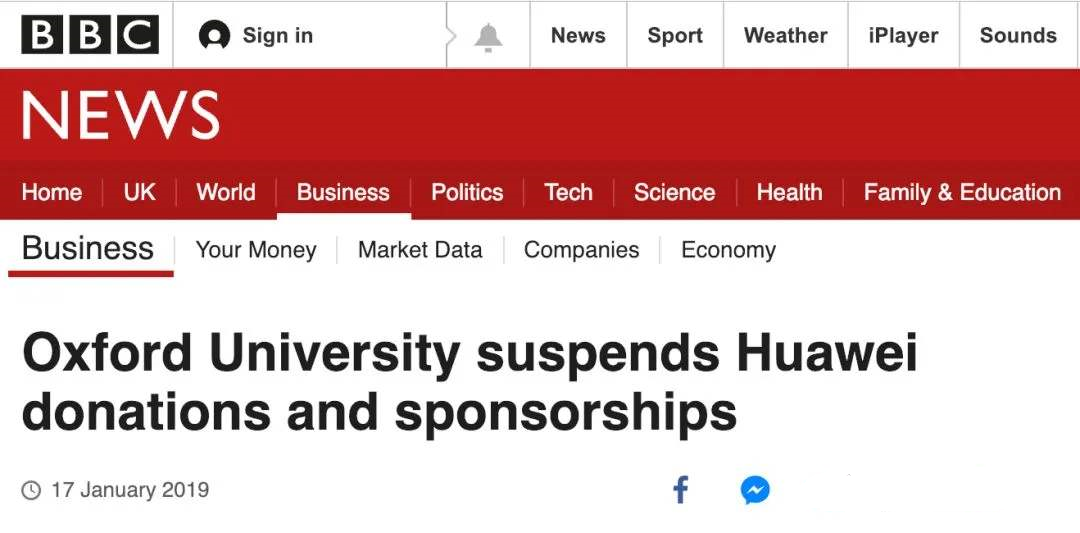Click the large NEWS banner logo
Image resolution: width=1080 pixels, height=533 pixels.
pos(121,116)
